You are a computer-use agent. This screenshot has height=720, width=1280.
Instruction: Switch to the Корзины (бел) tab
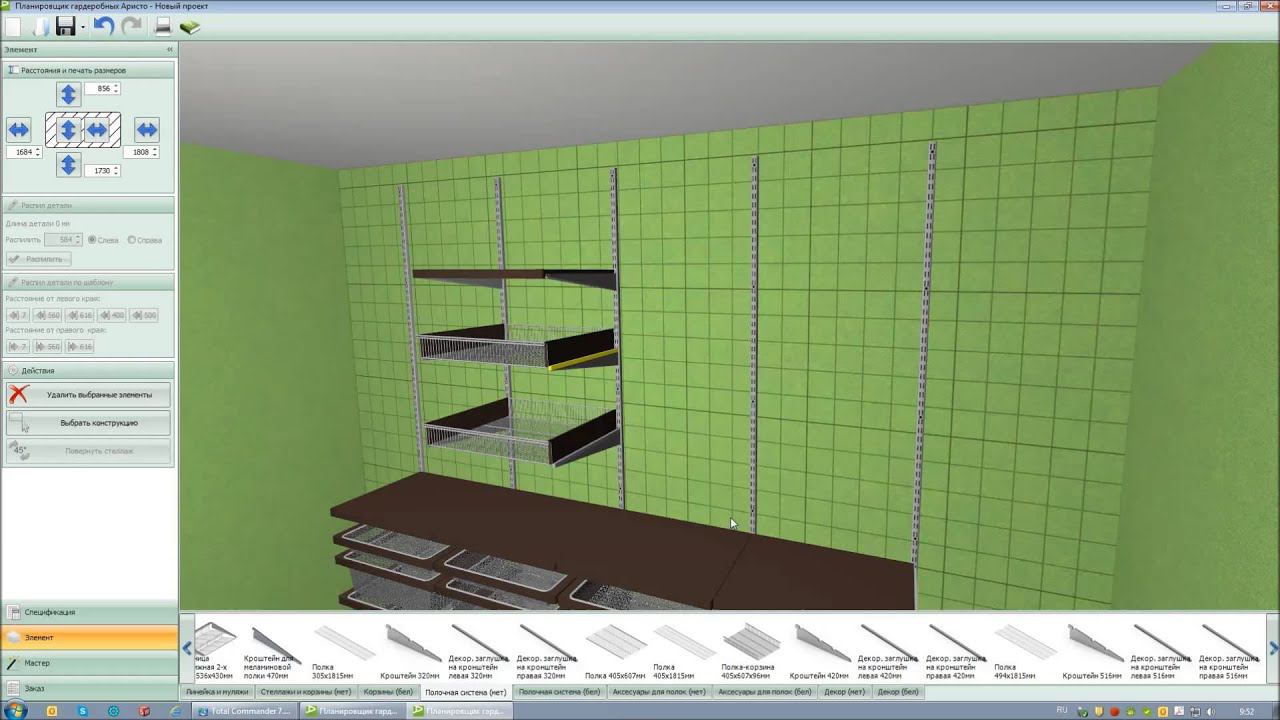coord(388,692)
